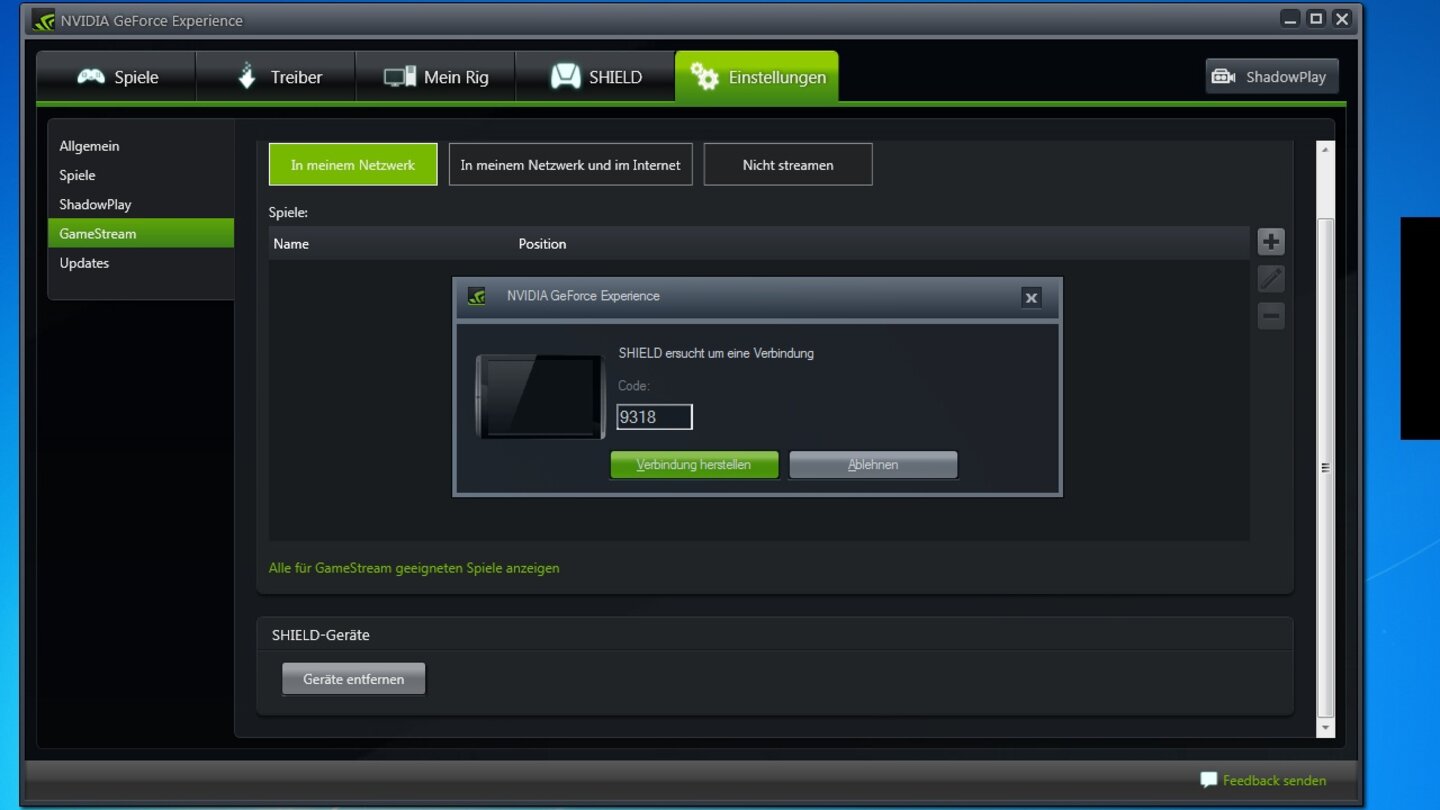Image resolution: width=1440 pixels, height=810 pixels.
Task: Click the Feedback senden link
Action: (1274, 780)
